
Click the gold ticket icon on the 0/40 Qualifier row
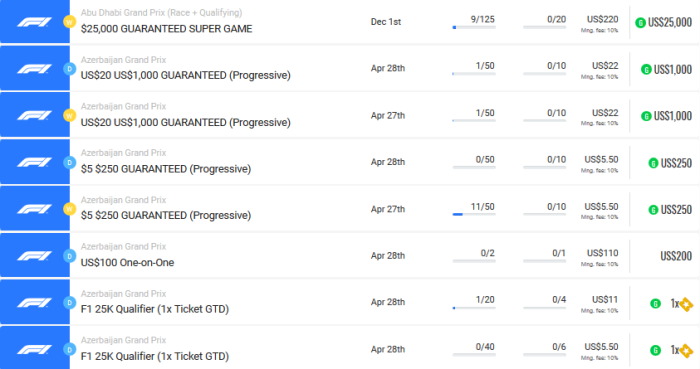[686, 351]
